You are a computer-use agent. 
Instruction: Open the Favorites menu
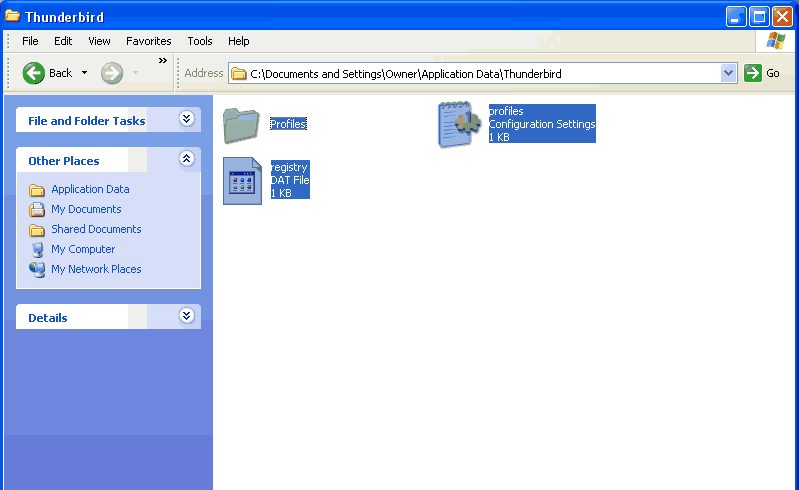pos(149,41)
